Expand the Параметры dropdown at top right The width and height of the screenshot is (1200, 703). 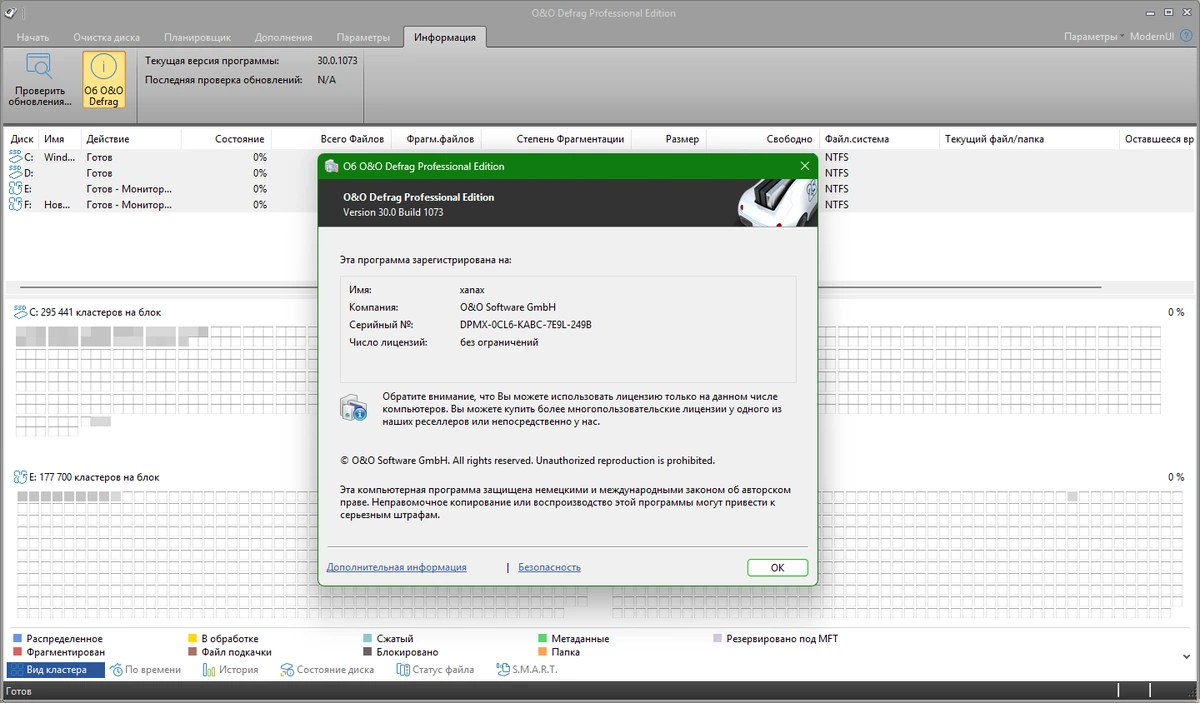1094,37
